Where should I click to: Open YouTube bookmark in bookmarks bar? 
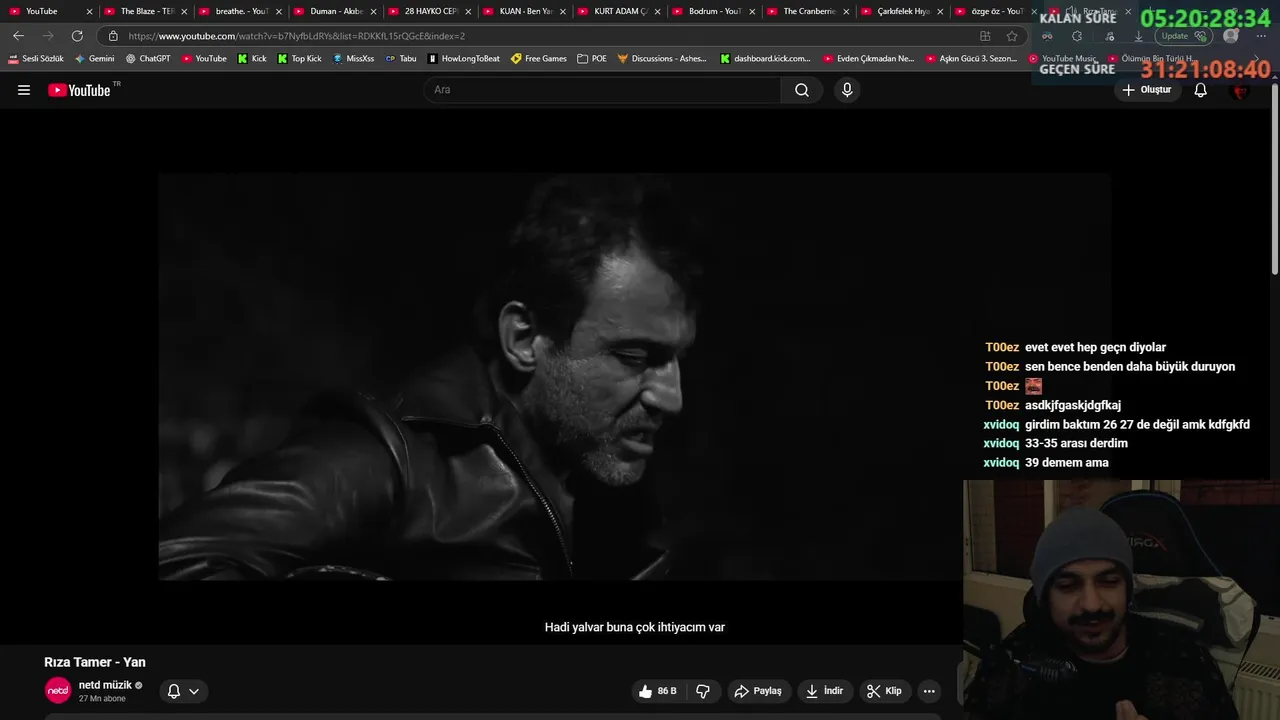click(x=204, y=59)
